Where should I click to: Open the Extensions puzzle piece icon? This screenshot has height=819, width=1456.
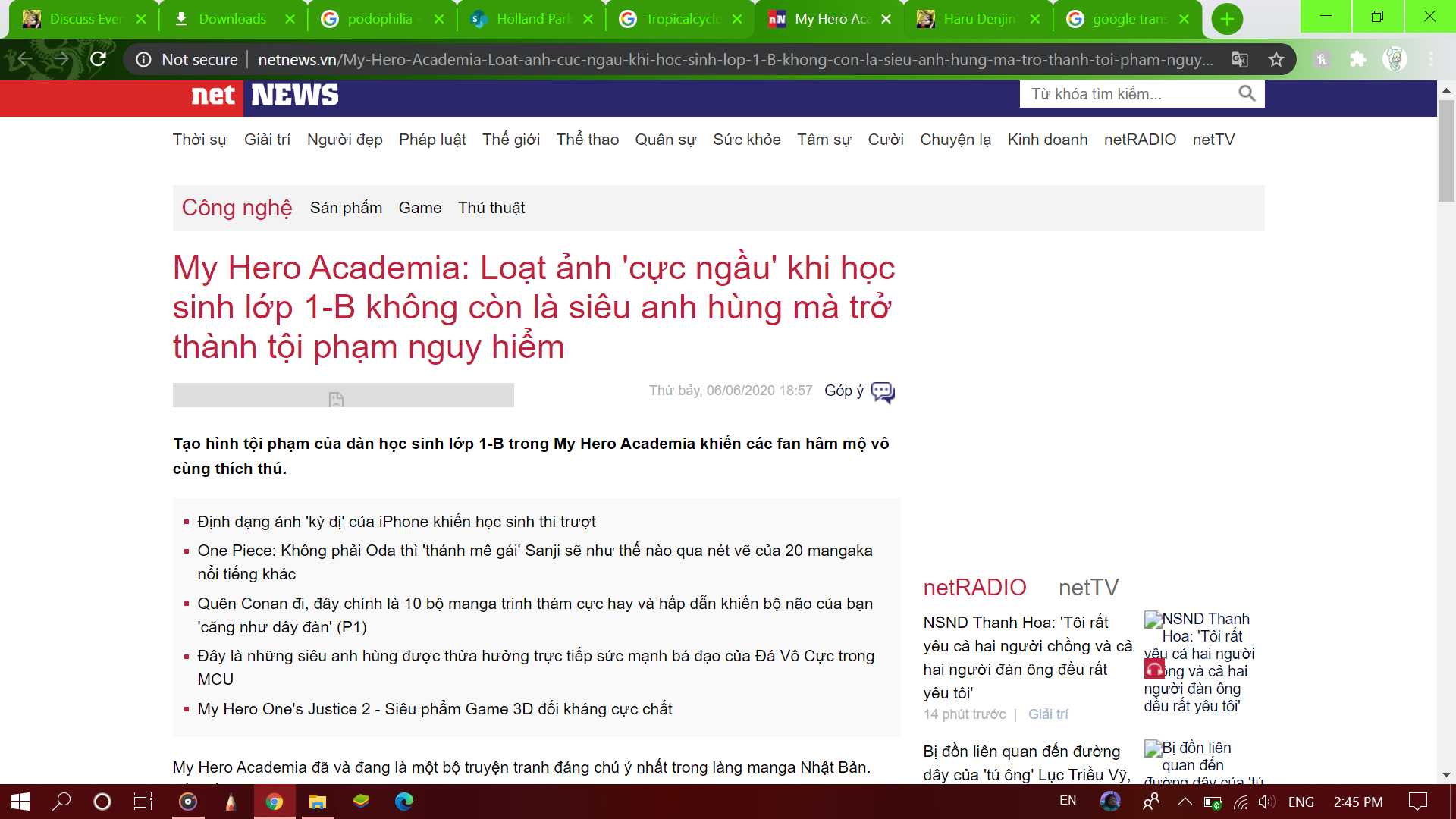point(1358,59)
